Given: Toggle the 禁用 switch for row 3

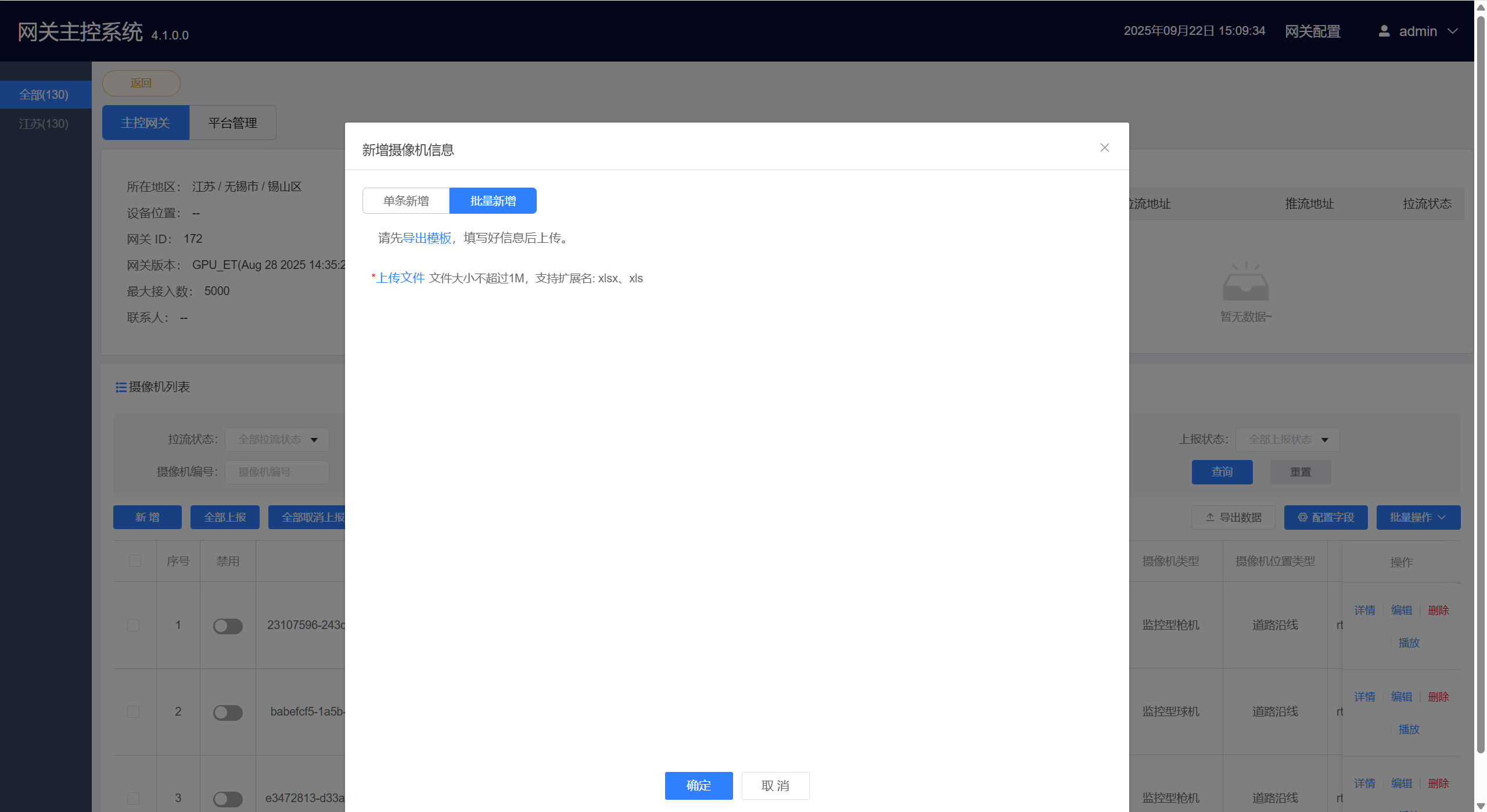Looking at the screenshot, I should pyautogui.click(x=228, y=799).
